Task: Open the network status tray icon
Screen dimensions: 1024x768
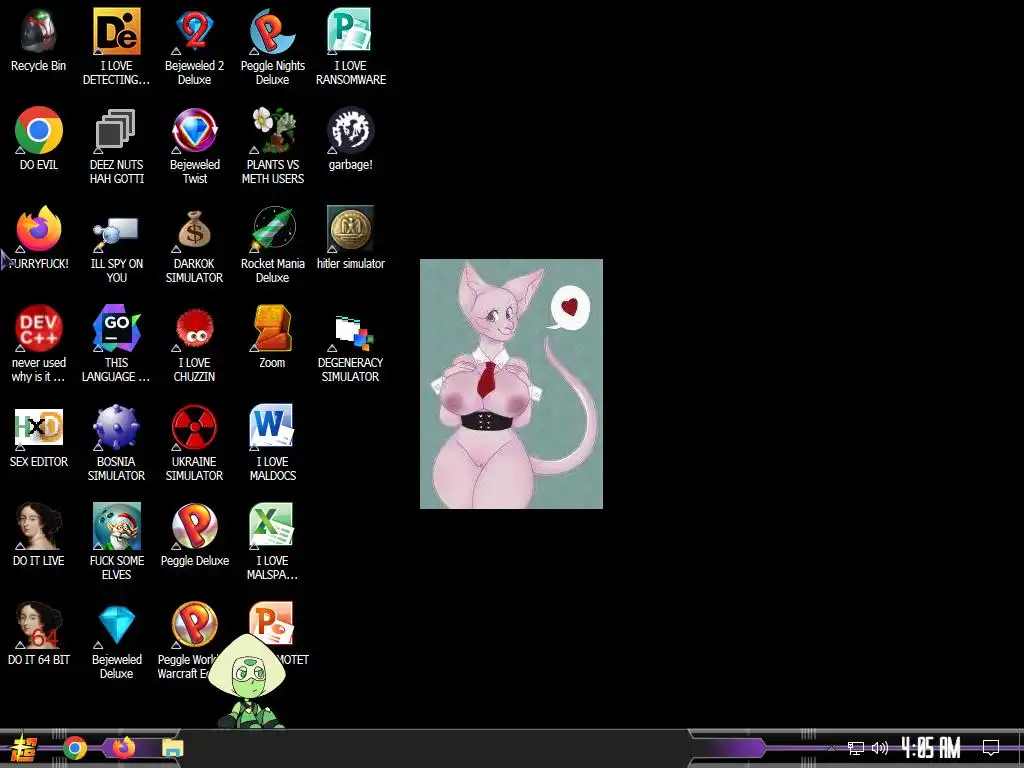Action: (x=856, y=748)
